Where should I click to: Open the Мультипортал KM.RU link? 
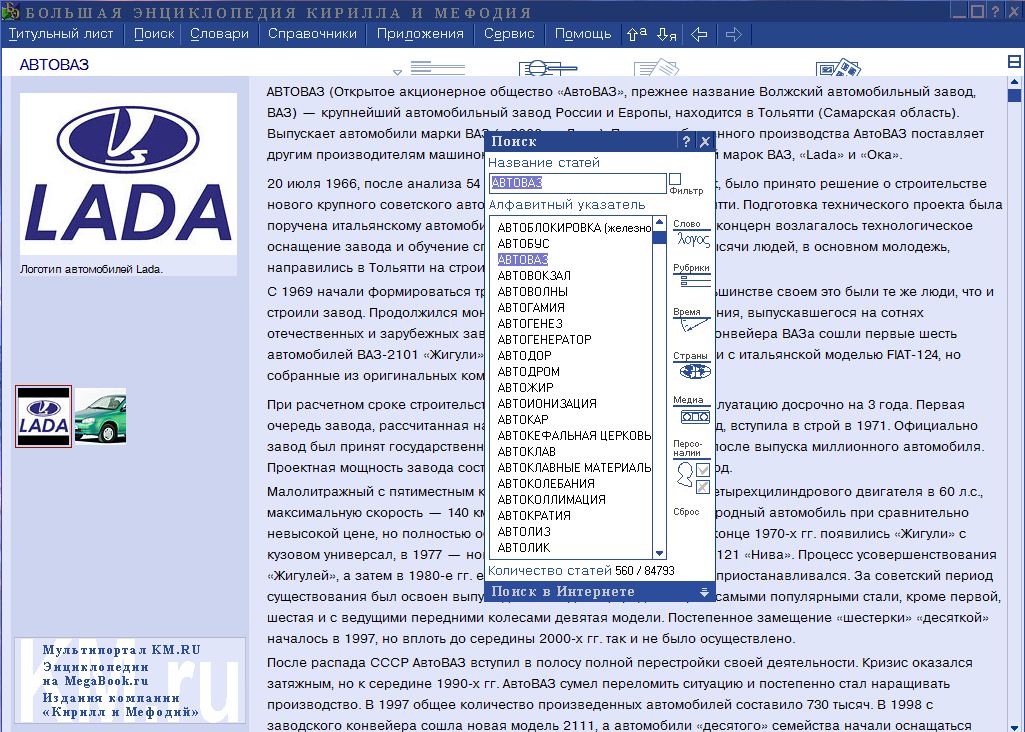coord(122,650)
